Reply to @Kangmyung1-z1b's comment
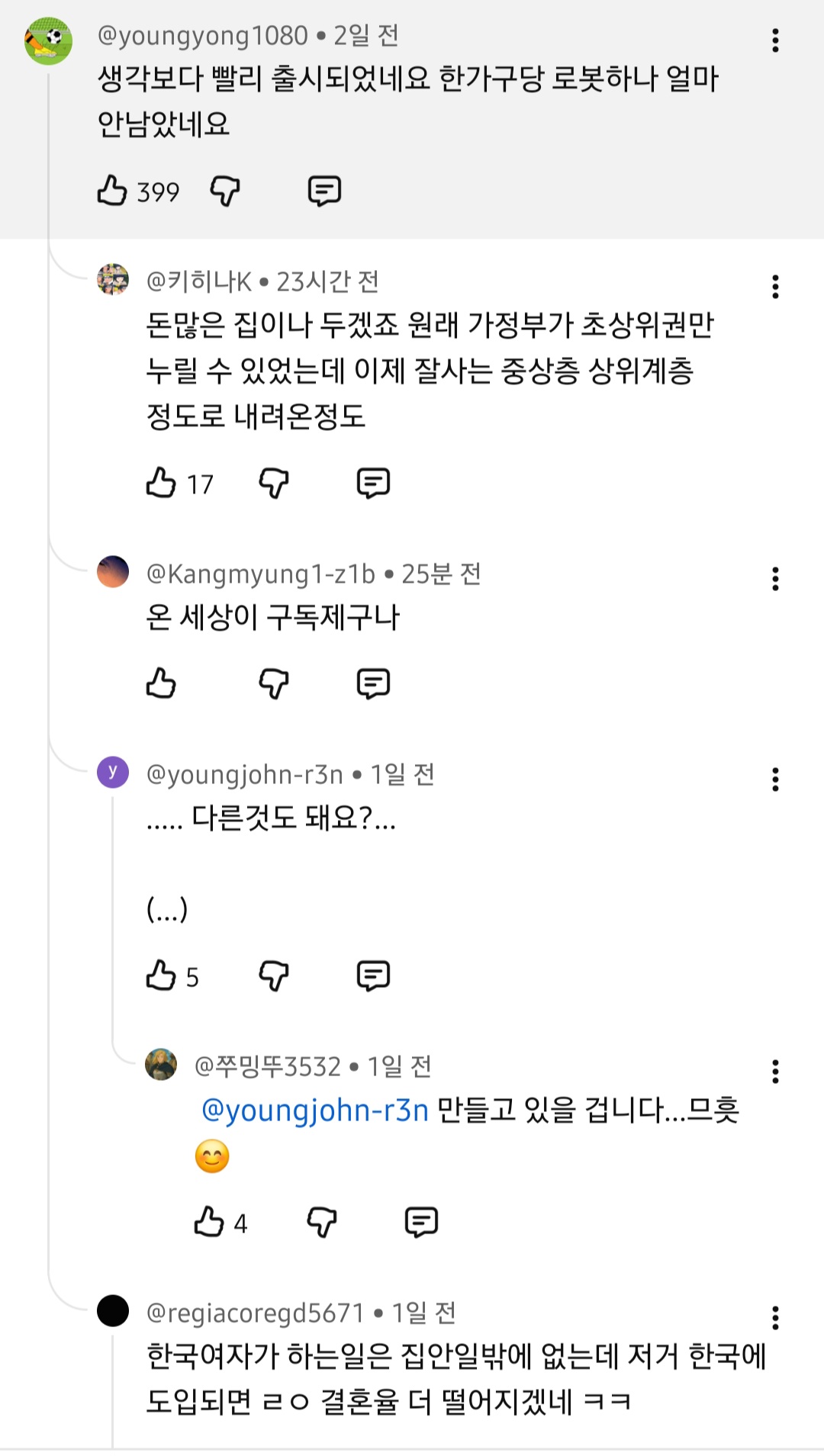 point(373,683)
